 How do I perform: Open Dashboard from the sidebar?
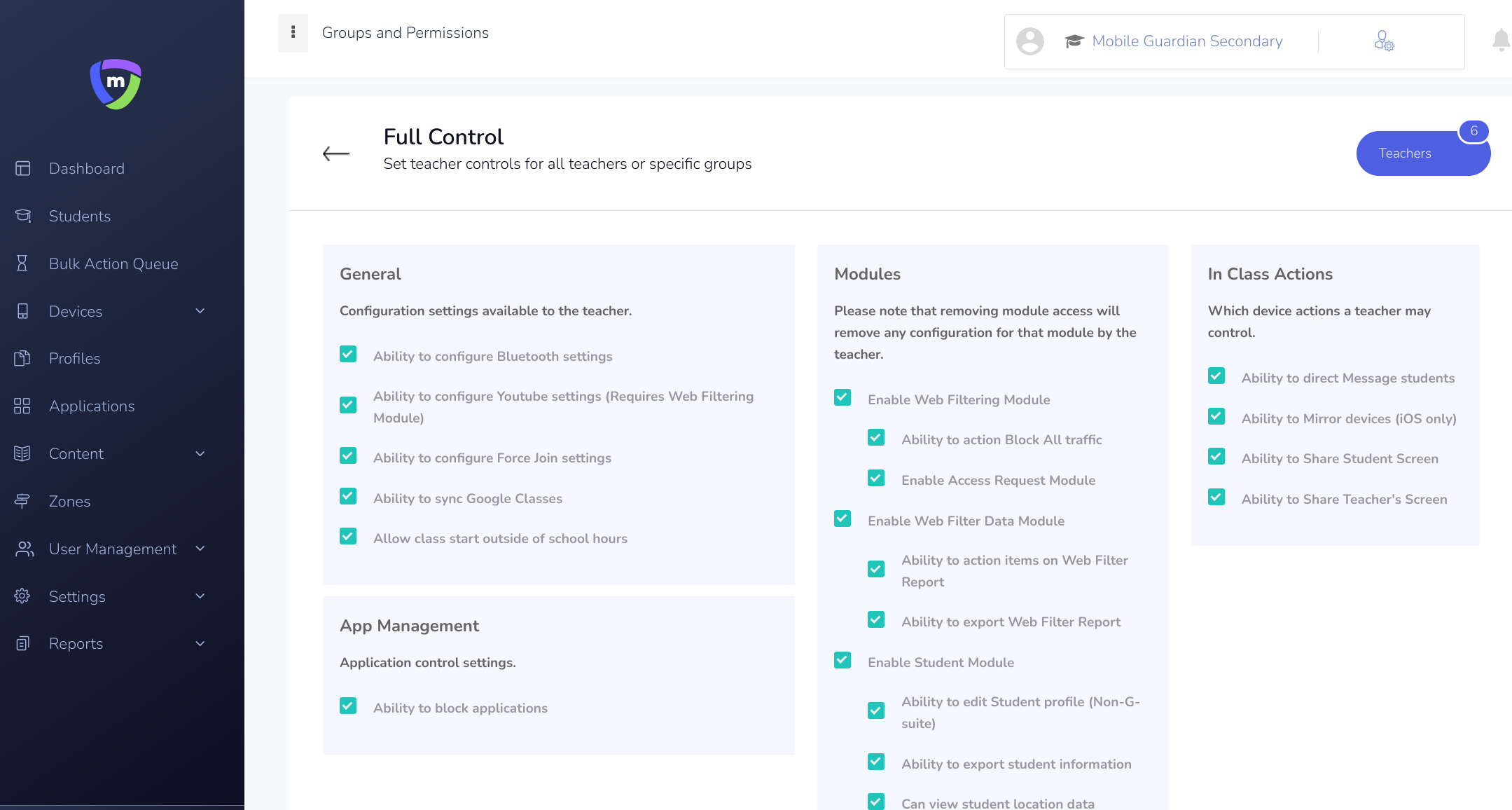[x=87, y=168]
